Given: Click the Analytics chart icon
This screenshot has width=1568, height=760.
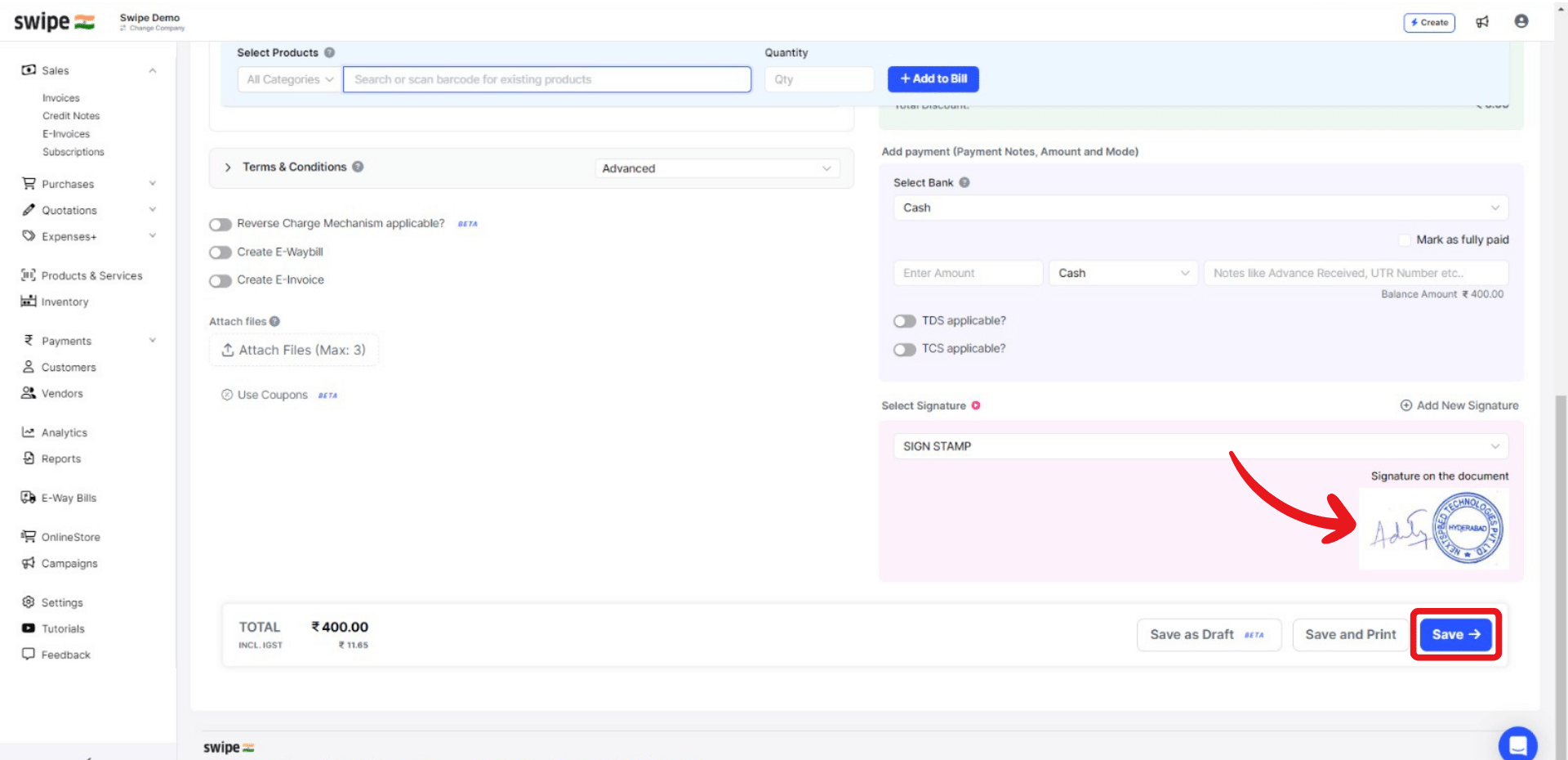Looking at the screenshot, I should click(29, 432).
